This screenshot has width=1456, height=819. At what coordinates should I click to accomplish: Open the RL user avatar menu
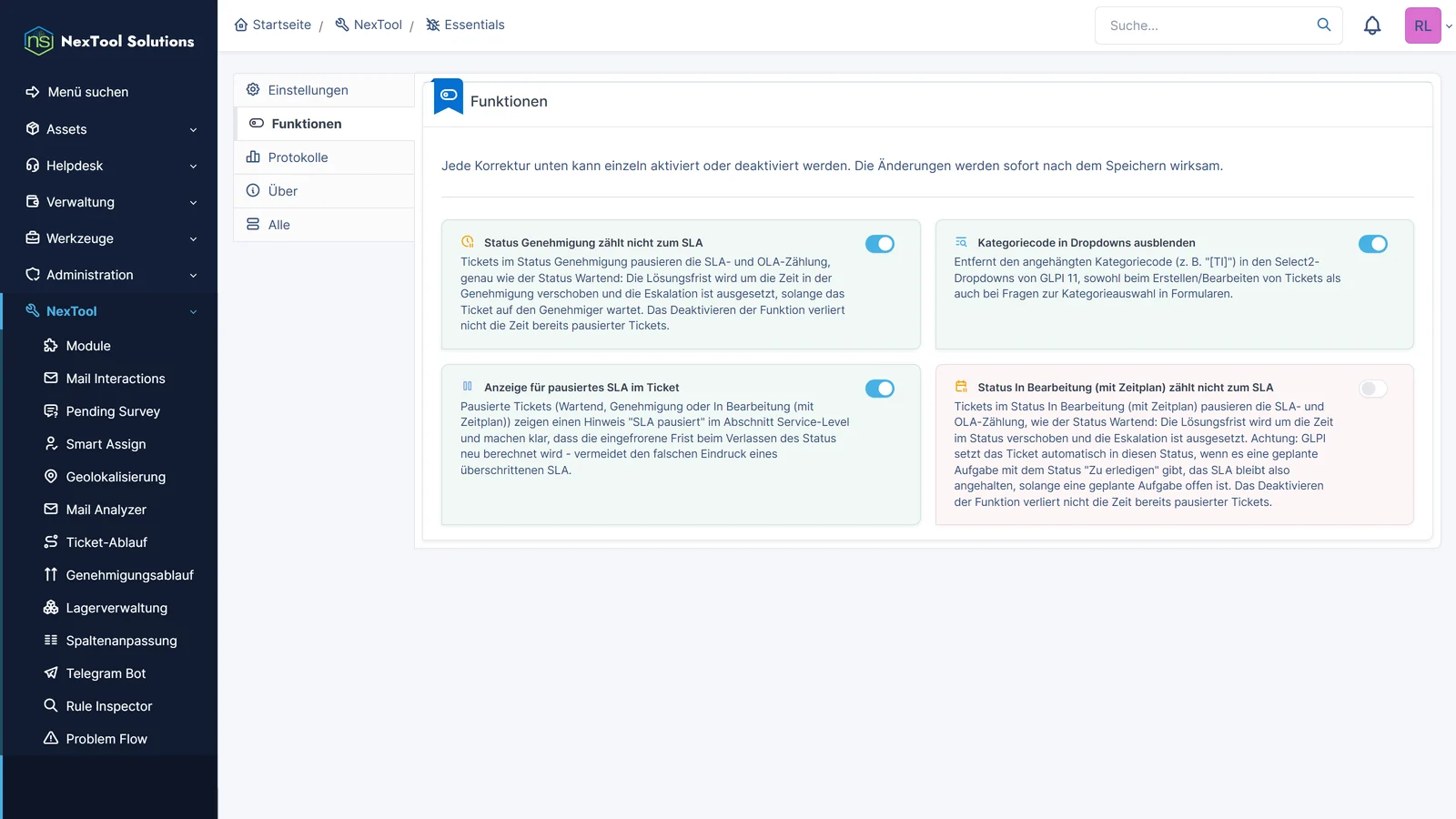point(1422,25)
